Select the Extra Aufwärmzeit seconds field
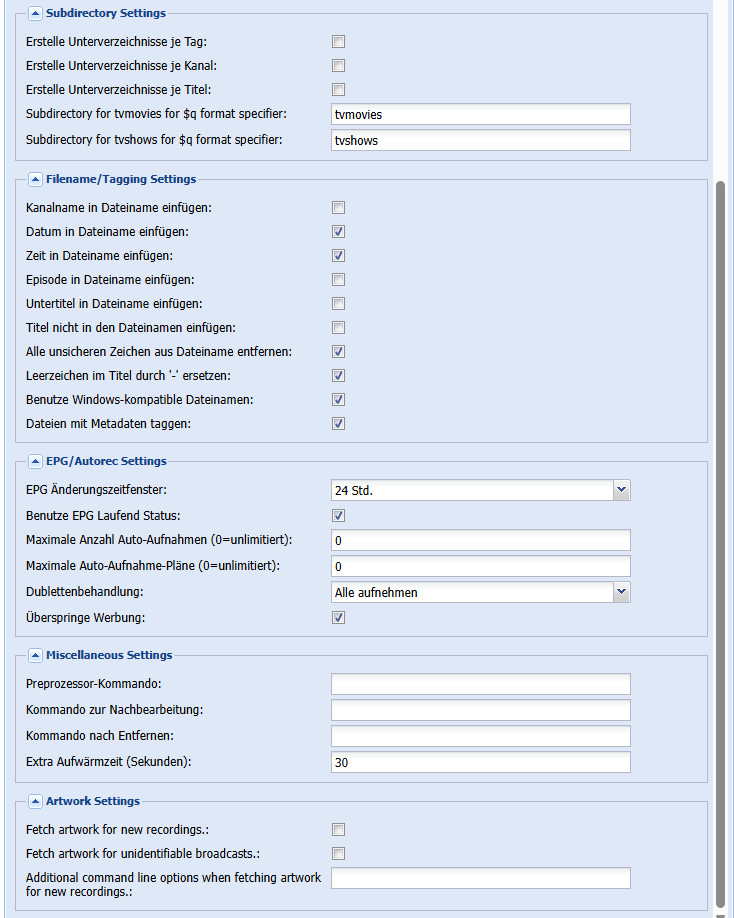The width and height of the screenshot is (734, 918). point(480,762)
